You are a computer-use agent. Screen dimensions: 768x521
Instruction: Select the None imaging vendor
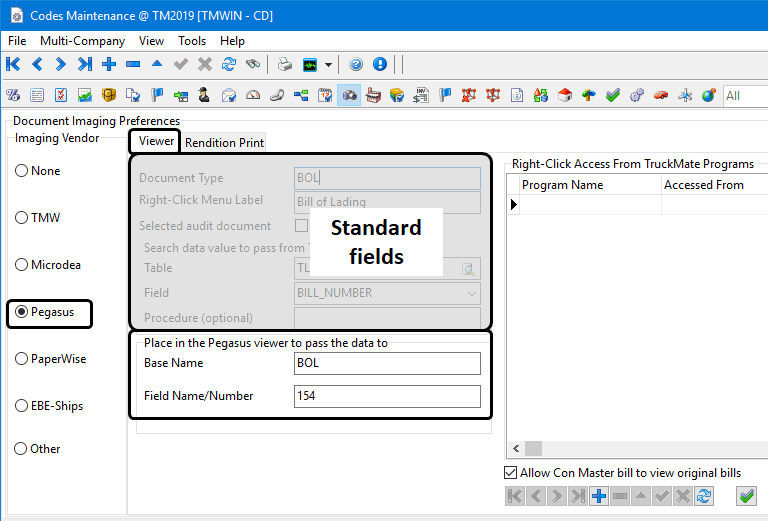pos(38,171)
